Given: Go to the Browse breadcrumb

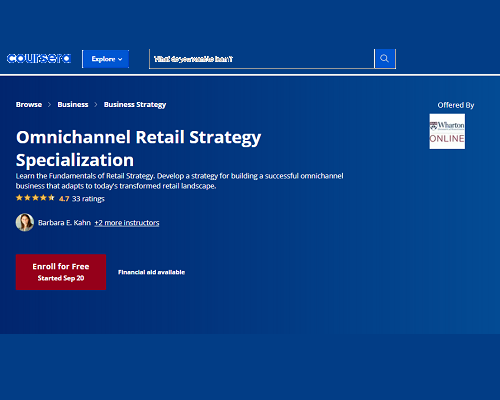Looking at the screenshot, I should pos(29,105).
